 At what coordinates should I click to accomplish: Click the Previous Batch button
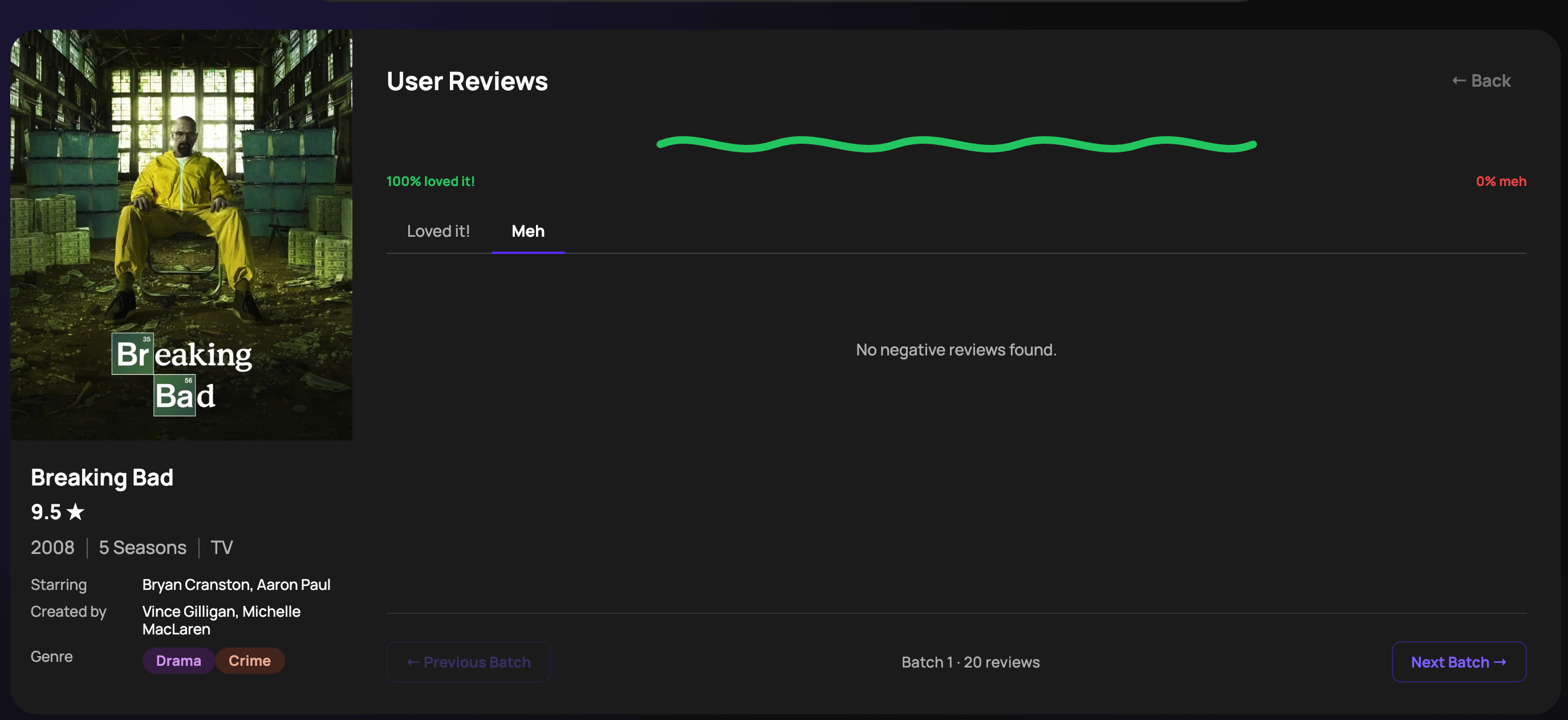click(x=468, y=662)
